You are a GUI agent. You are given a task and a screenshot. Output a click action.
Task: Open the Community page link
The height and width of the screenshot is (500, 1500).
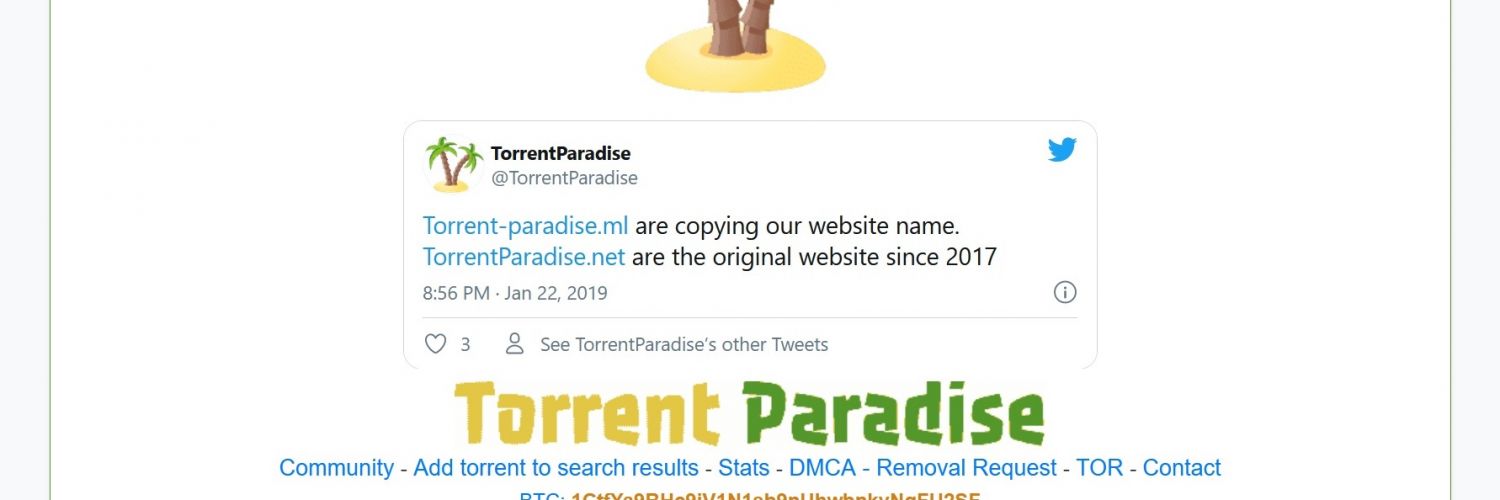point(336,468)
